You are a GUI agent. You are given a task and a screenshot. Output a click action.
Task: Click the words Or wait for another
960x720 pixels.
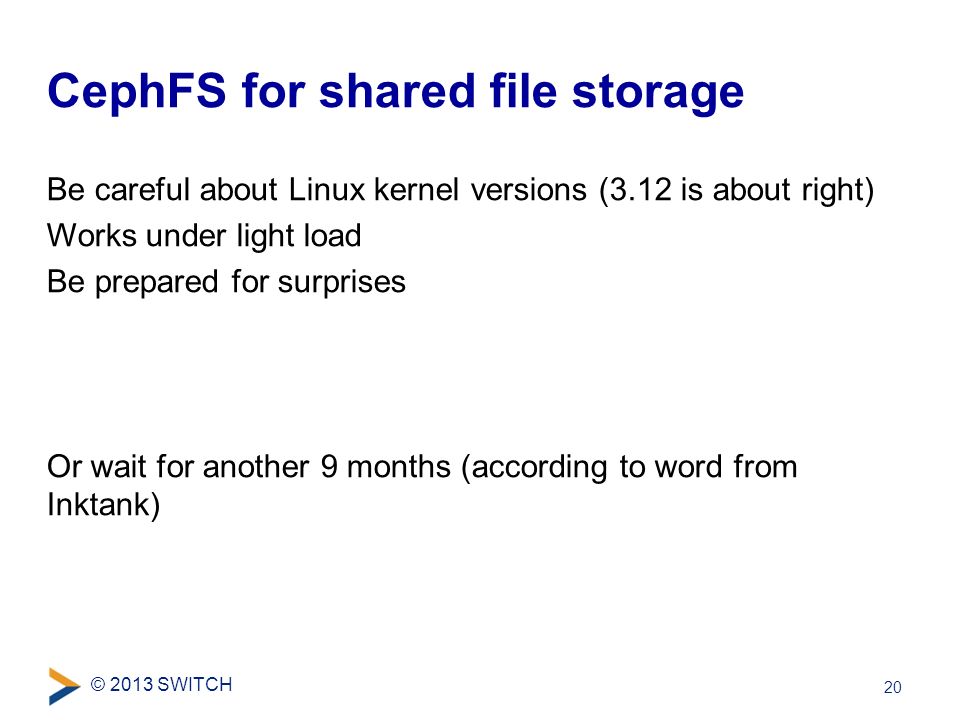[178, 467]
